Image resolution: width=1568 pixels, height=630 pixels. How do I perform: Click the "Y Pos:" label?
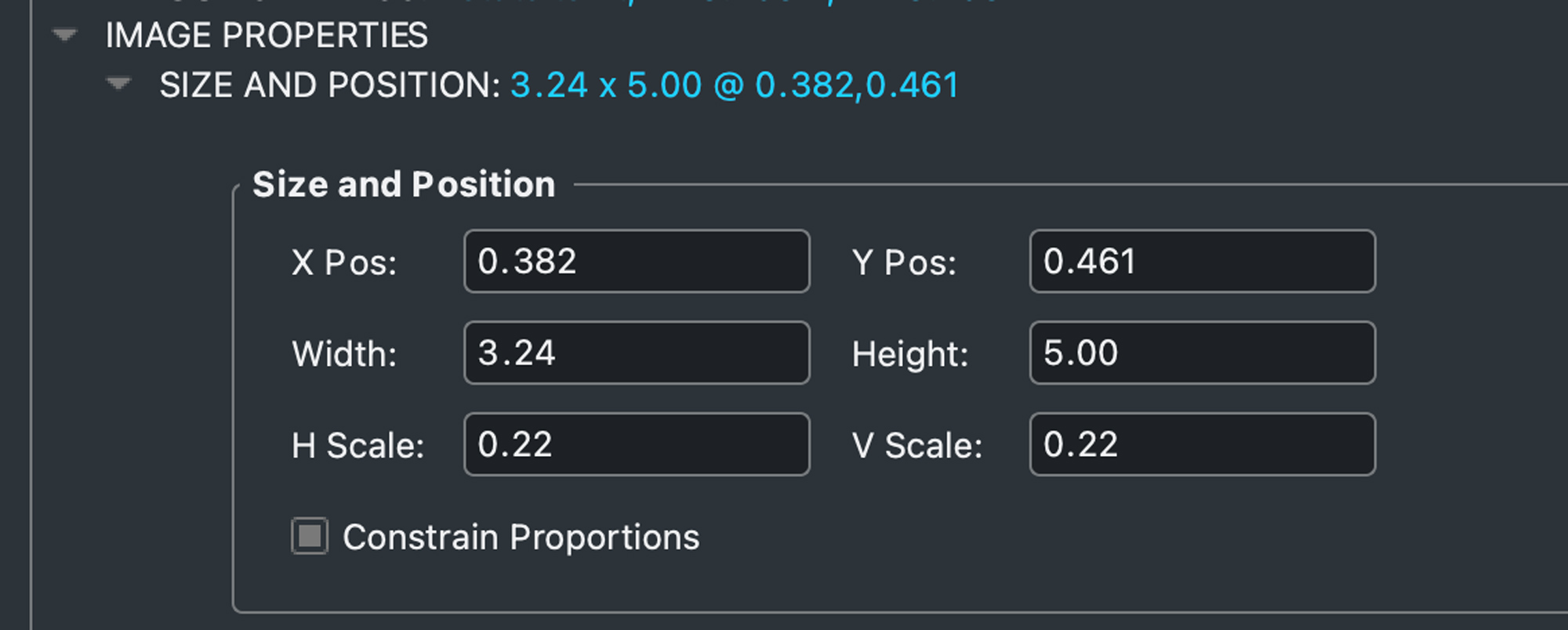click(904, 262)
